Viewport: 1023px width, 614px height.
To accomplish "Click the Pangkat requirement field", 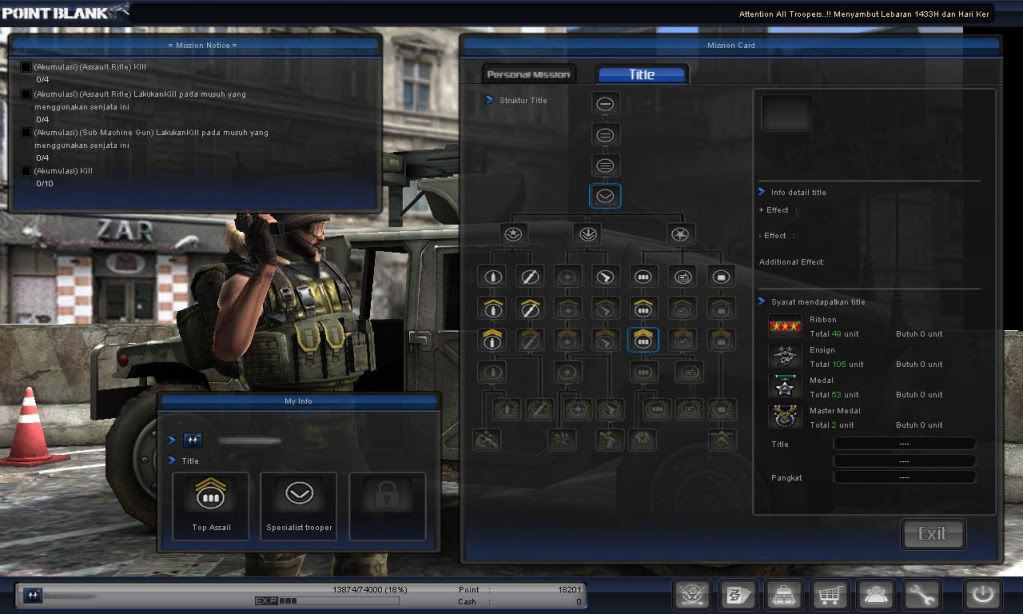I will pyautogui.click(x=904, y=477).
